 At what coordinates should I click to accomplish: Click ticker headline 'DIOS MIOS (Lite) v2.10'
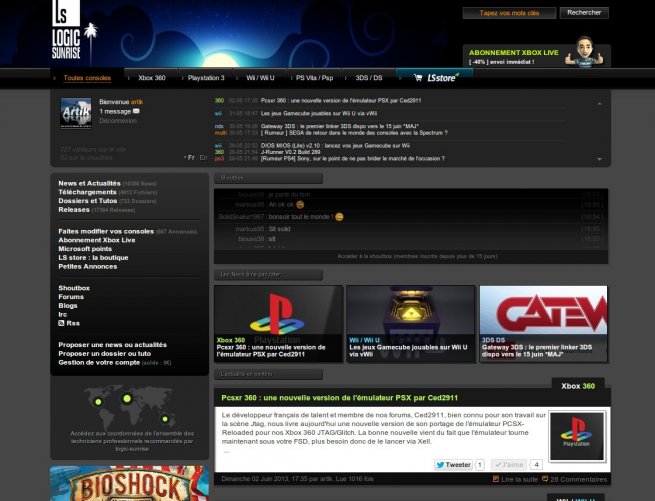coord(335,145)
